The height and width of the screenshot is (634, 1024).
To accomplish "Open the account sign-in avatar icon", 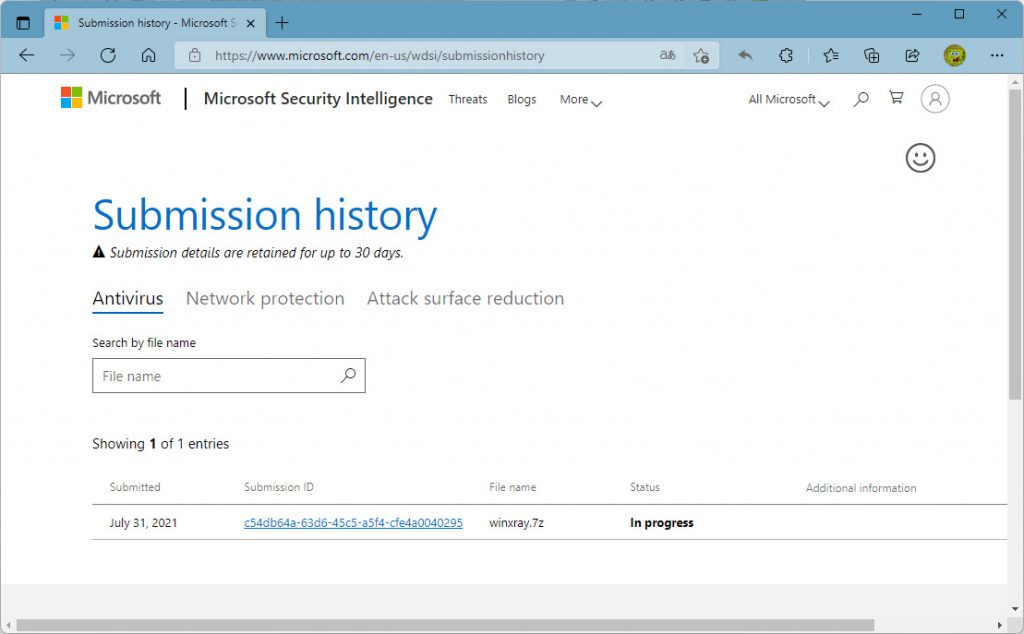I will pos(935,99).
